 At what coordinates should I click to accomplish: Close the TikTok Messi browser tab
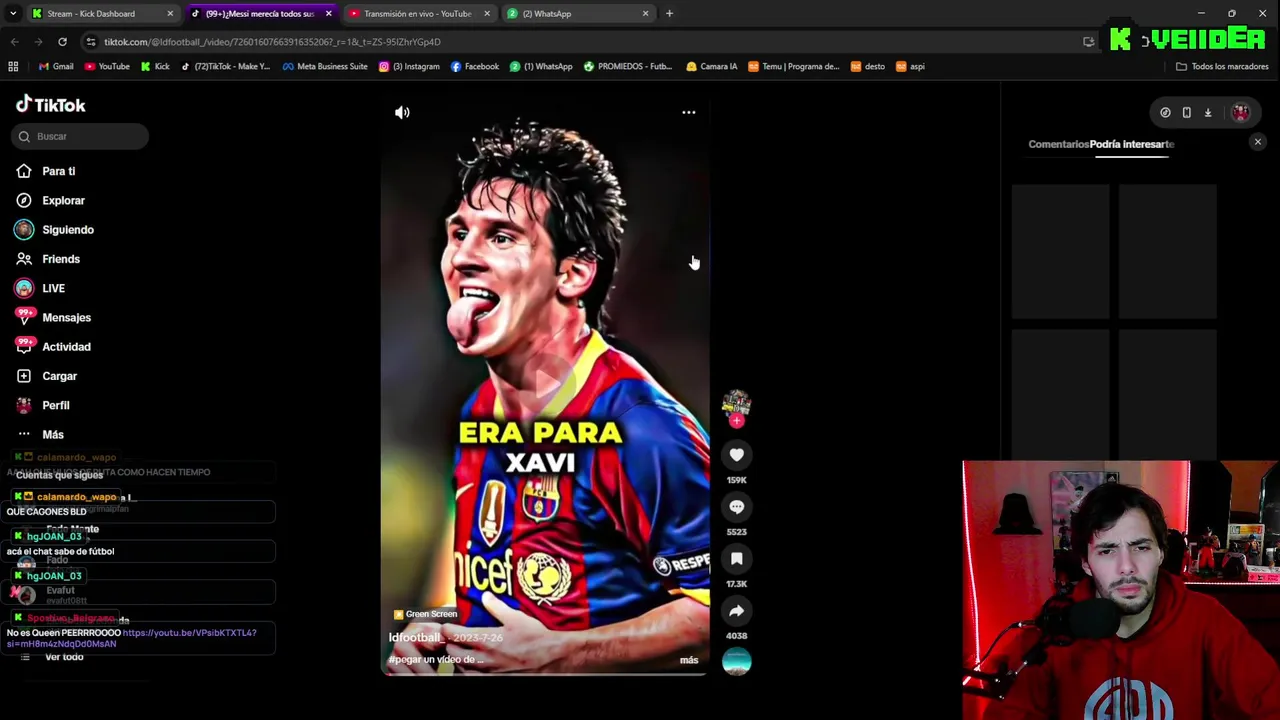tap(328, 14)
